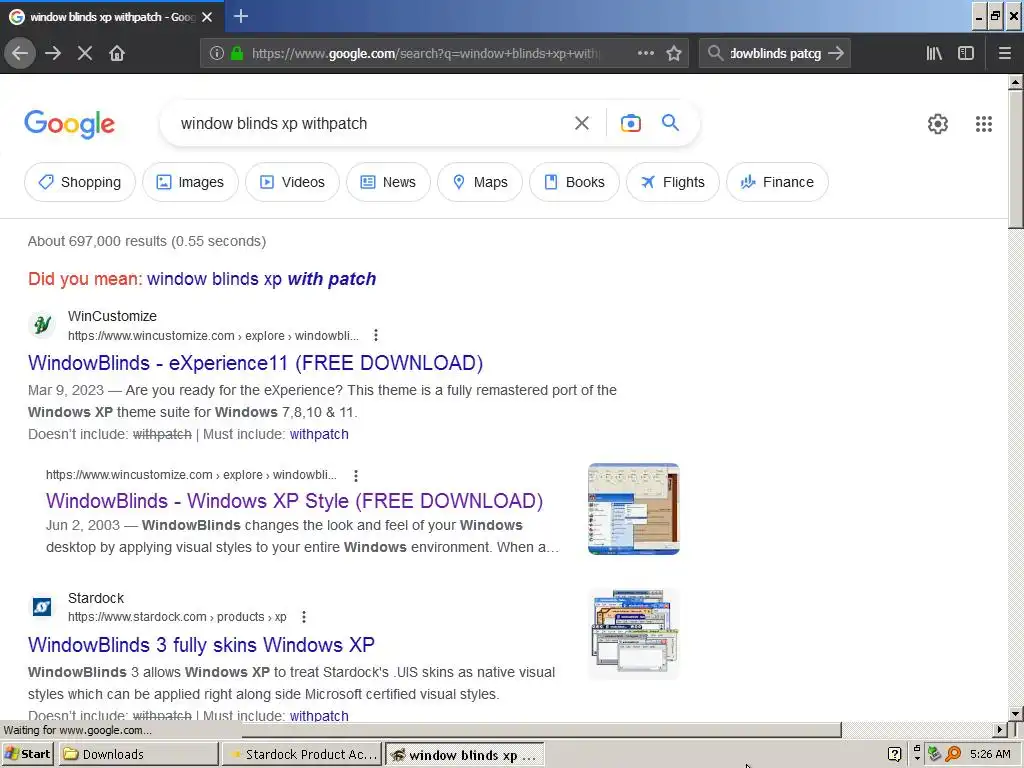Open the Stardock result thumbnail
The image size is (1024, 768).
(x=633, y=634)
